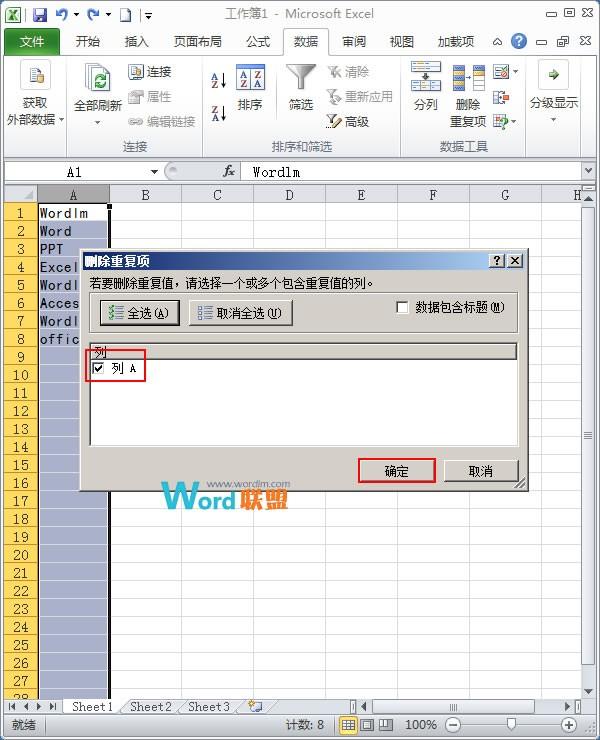
Task: Undo the last action in Quick Access toolbar
Action: click(61, 15)
